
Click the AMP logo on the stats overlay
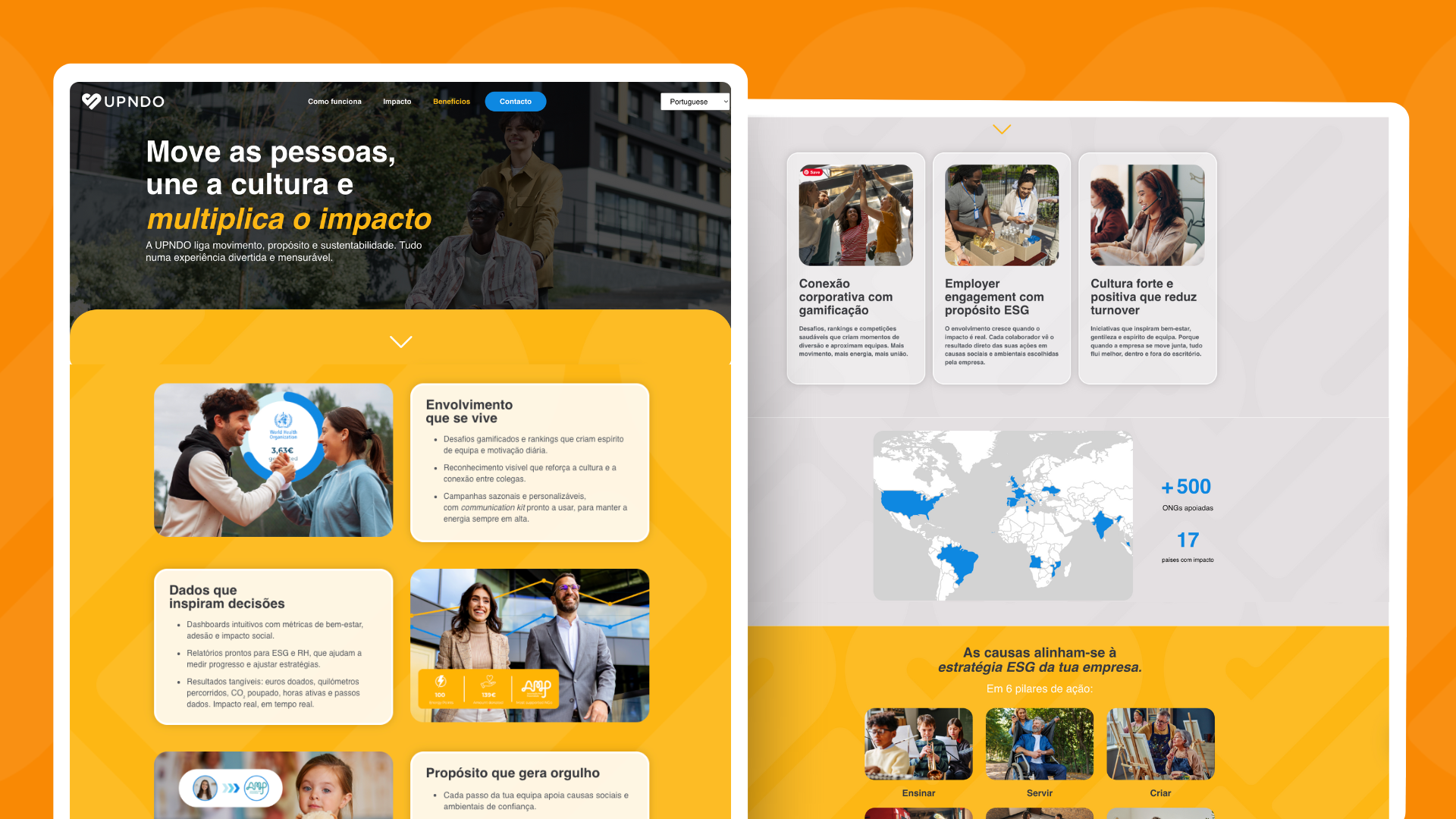536,687
